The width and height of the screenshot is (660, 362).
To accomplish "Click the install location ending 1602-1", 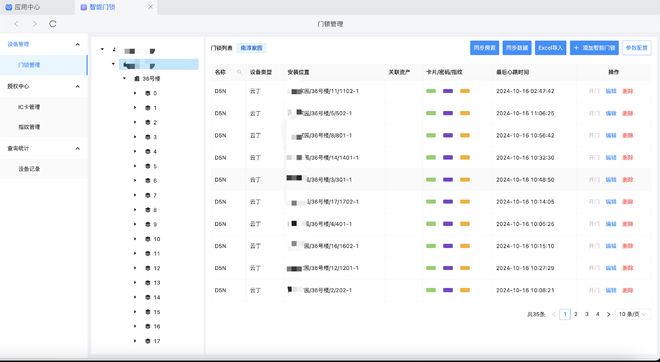I will coord(324,246).
